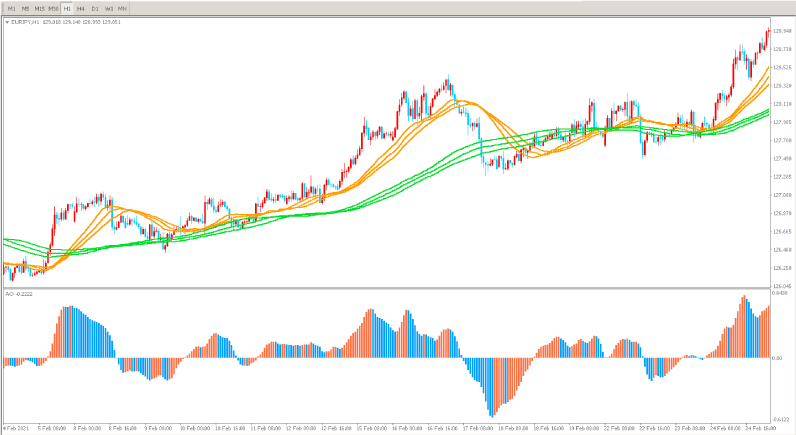The height and width of the screenshot is (435, 796).
Task: Change chart to M15 timeframe
Action: (x=39, y=8)
